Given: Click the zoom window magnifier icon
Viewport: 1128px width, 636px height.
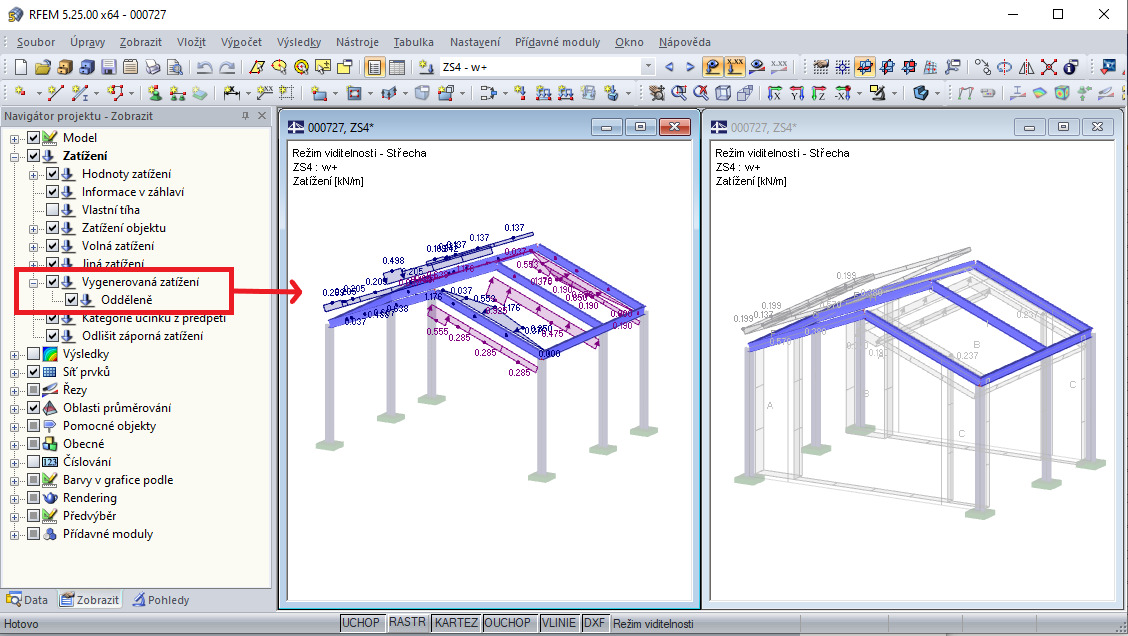Looking at the screenshot, I should pyautogui.click(x=678, y=92).
